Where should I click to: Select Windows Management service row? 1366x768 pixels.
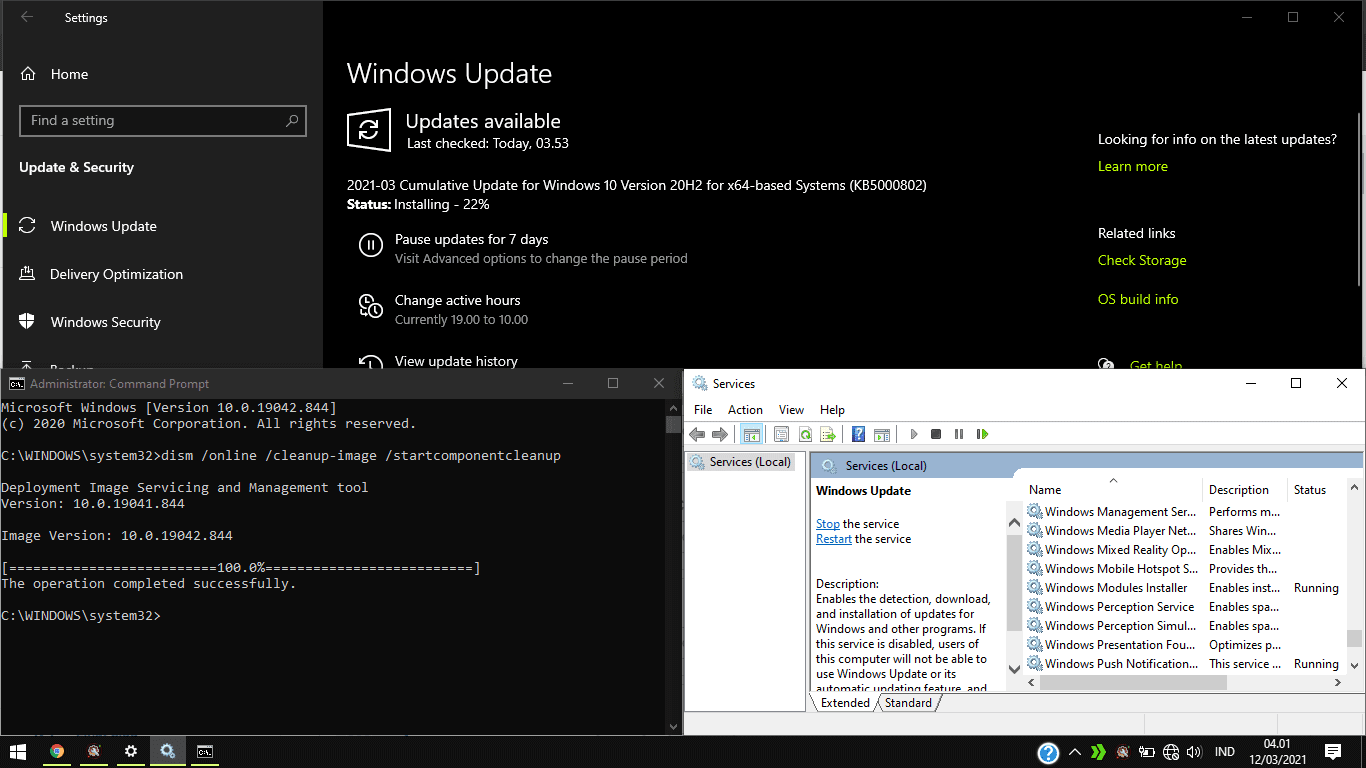(1184, 512)
